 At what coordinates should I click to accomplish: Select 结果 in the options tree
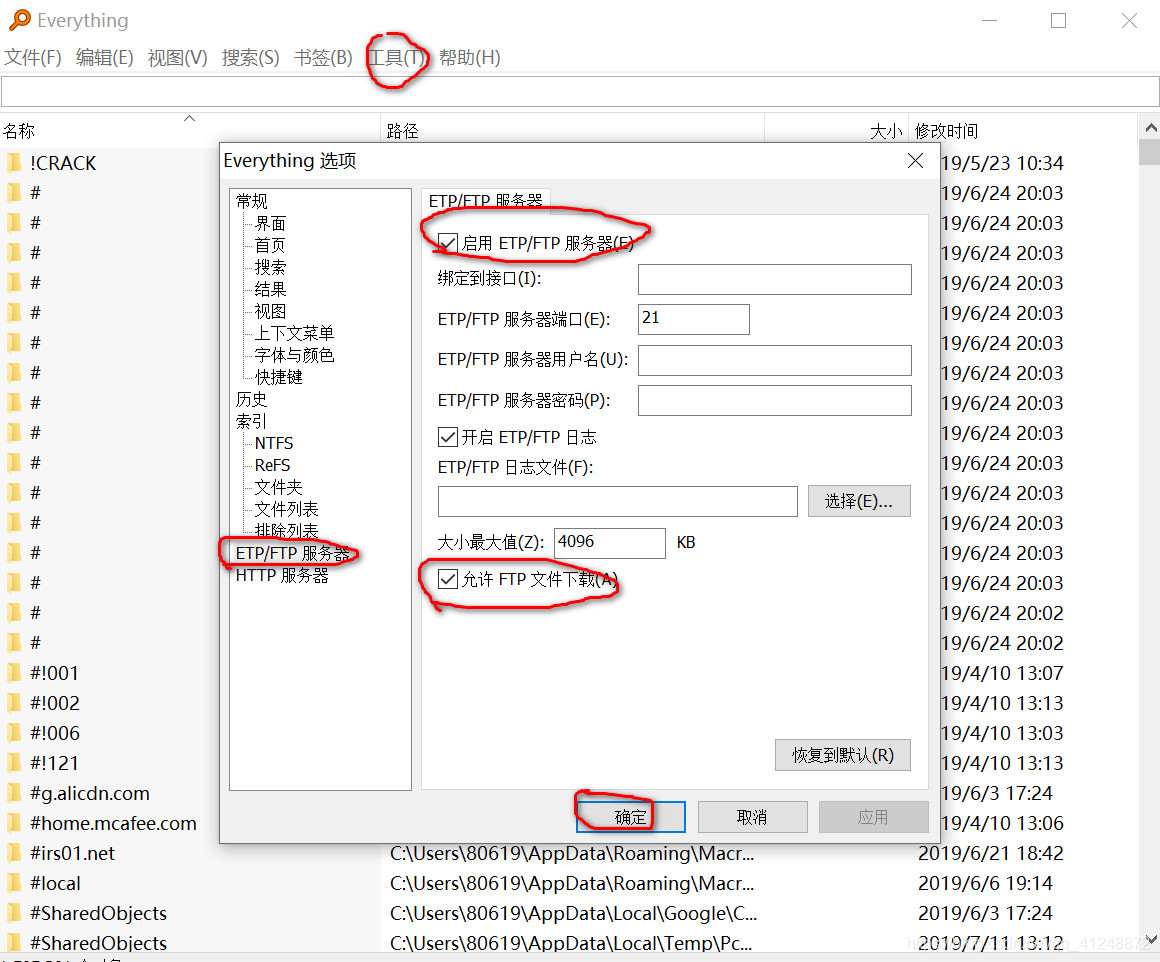[270, 289]
